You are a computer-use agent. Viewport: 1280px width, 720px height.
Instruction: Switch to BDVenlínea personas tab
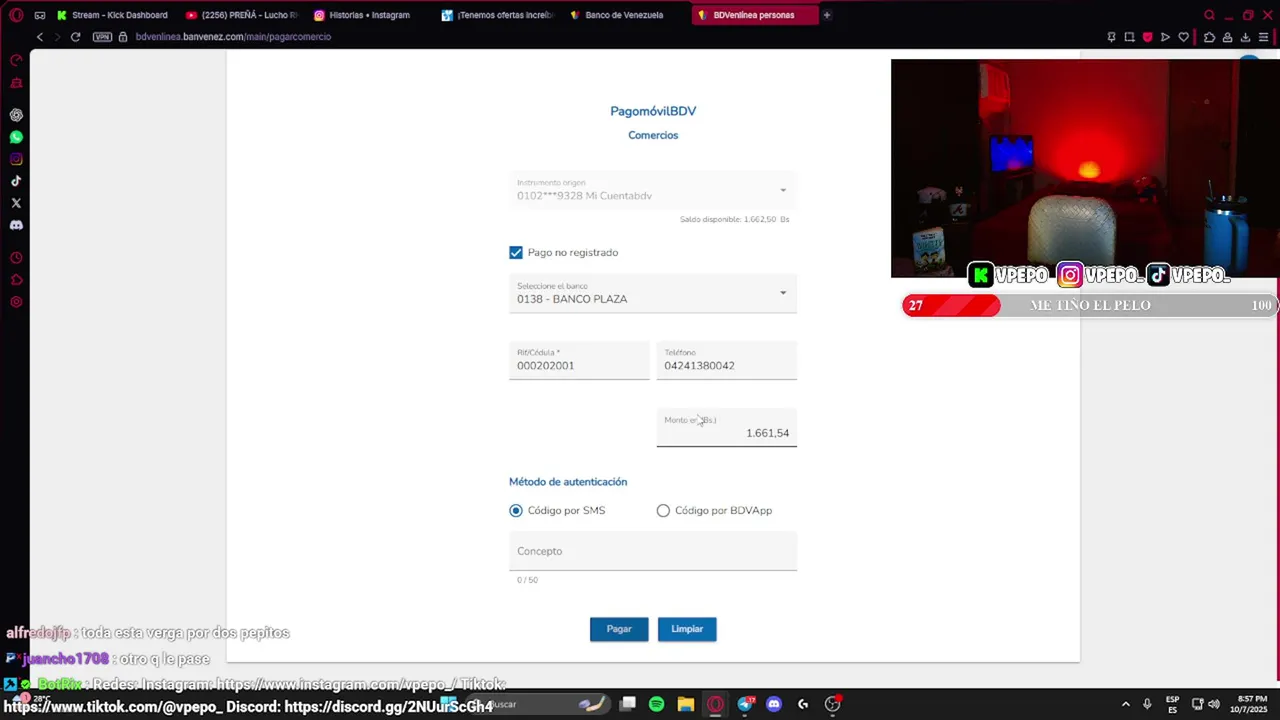(754, 15)
